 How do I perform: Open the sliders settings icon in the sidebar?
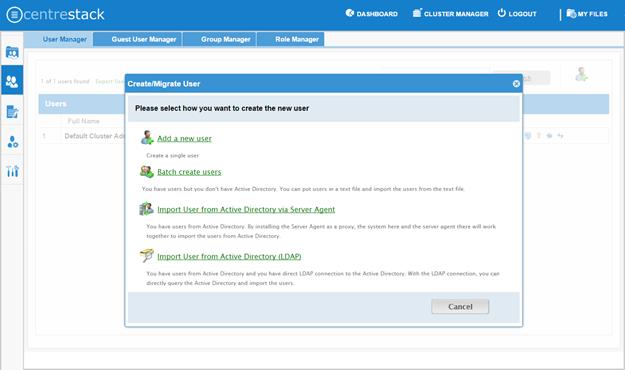[x=12, y=171]
